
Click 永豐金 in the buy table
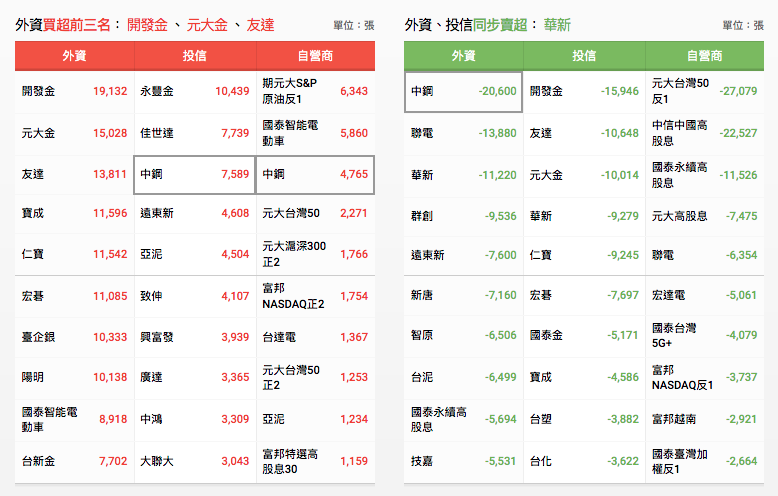(157, 91)
